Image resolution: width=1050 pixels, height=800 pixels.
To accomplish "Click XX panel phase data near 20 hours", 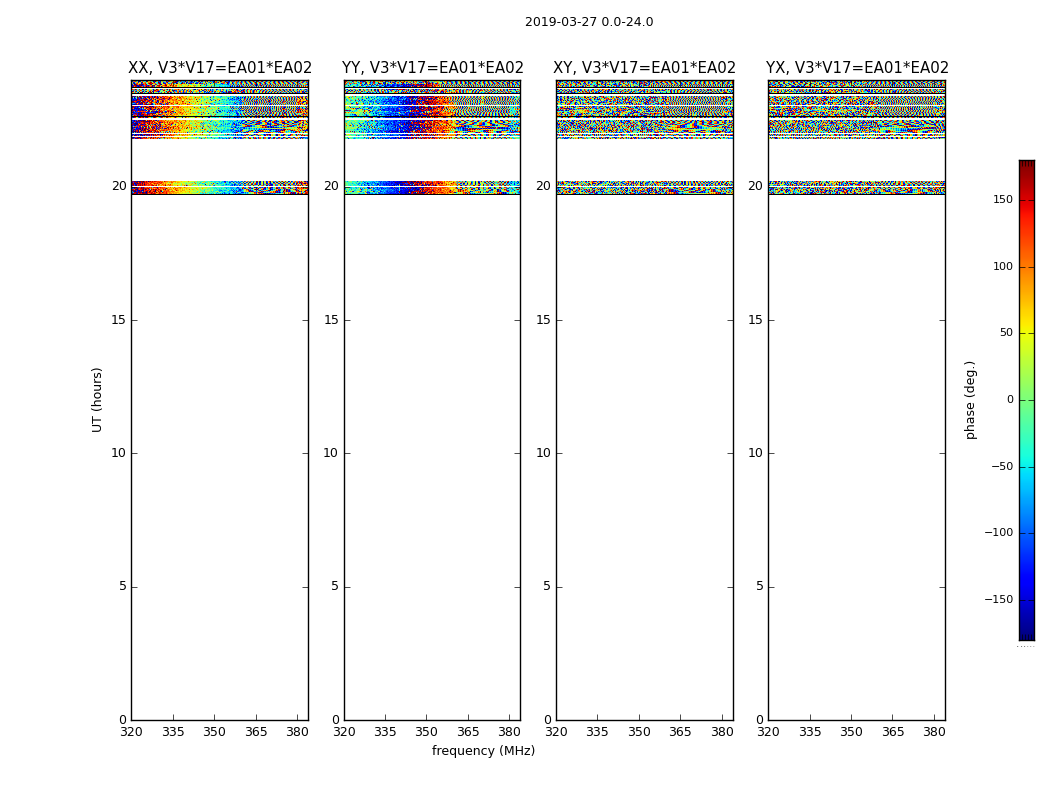I will click(x=220, y=187).
